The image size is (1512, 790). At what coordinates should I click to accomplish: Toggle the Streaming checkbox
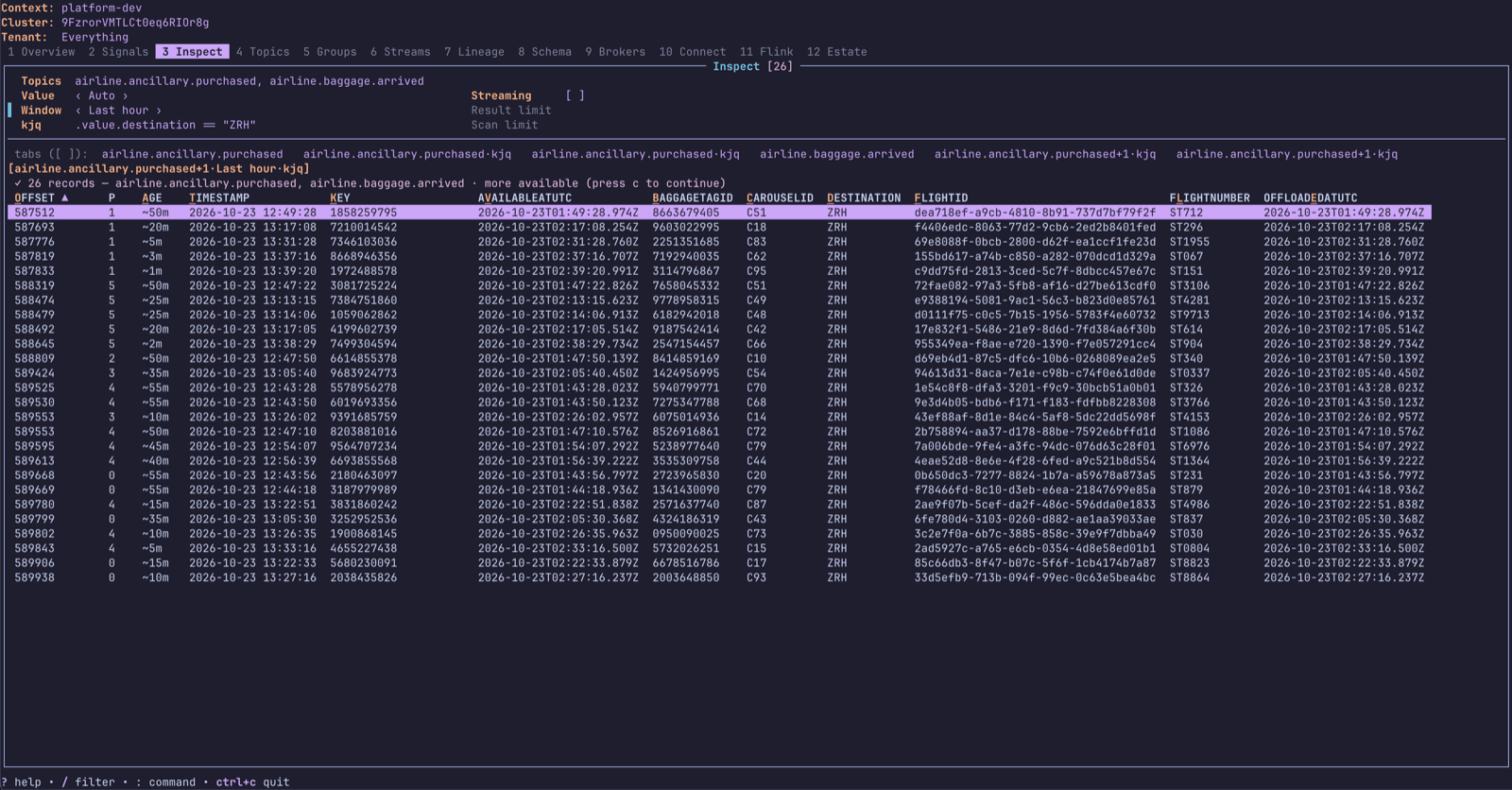(x=575, y=95)
